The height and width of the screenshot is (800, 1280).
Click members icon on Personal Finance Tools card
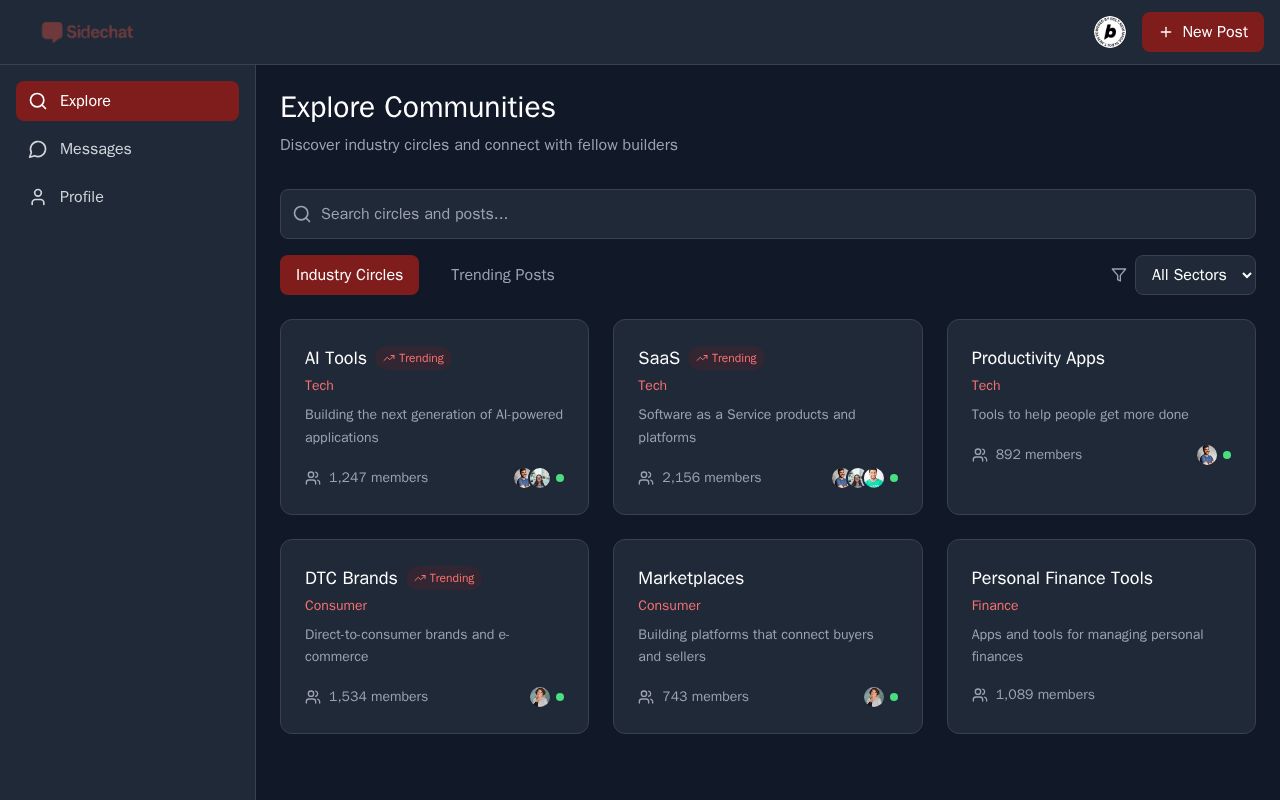980,695
